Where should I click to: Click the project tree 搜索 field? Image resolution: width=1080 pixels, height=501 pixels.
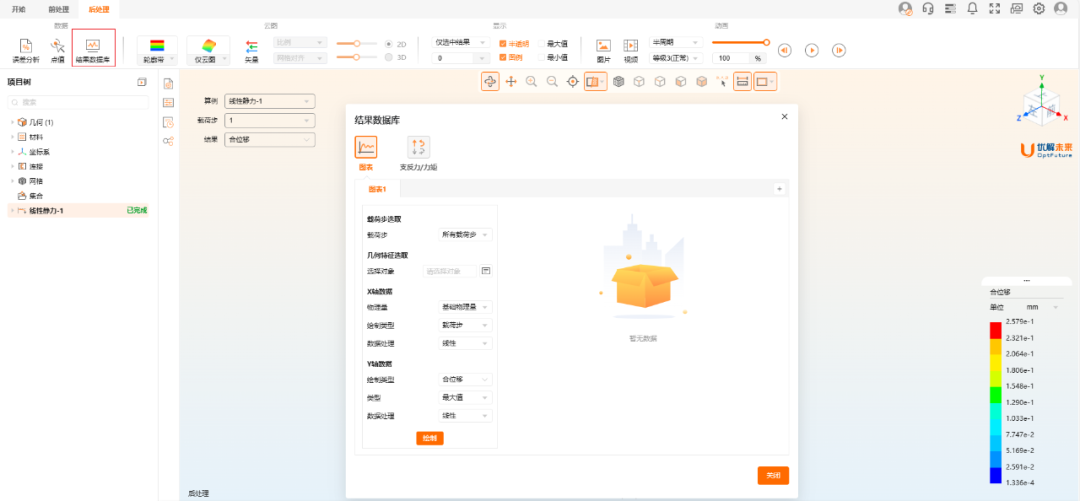(78, 102)
